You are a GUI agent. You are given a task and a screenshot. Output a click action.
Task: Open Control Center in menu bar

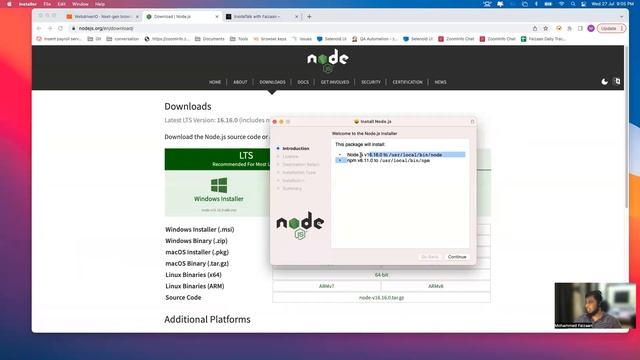tap(584, 4)
